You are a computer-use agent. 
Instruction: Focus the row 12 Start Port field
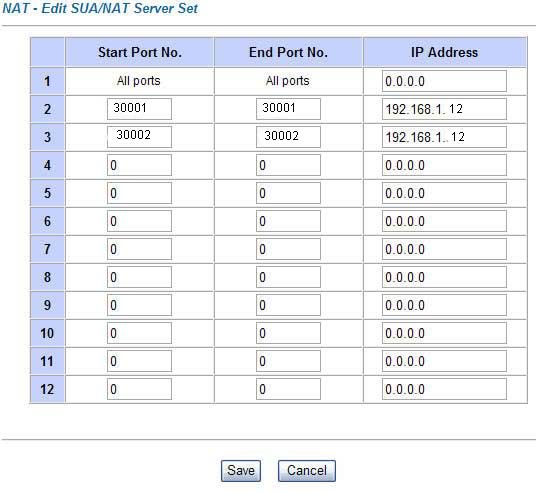tap(139, 389)
